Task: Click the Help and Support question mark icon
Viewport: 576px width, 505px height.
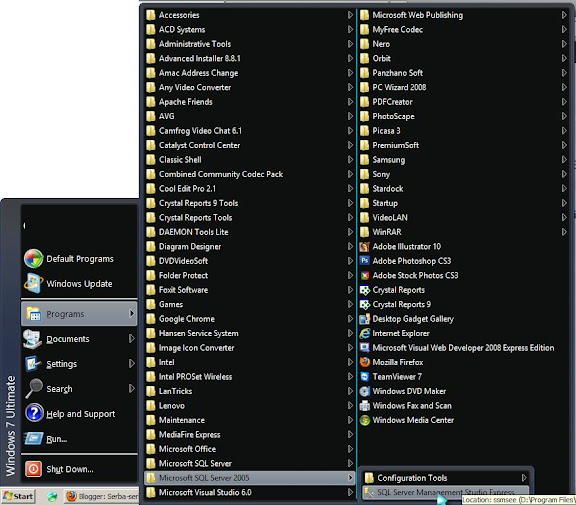Action: [34, 413]
